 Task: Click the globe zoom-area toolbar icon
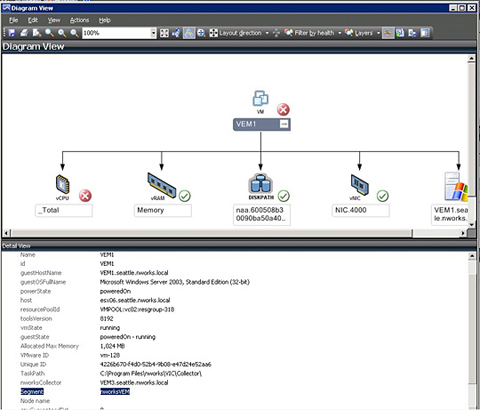201,33
